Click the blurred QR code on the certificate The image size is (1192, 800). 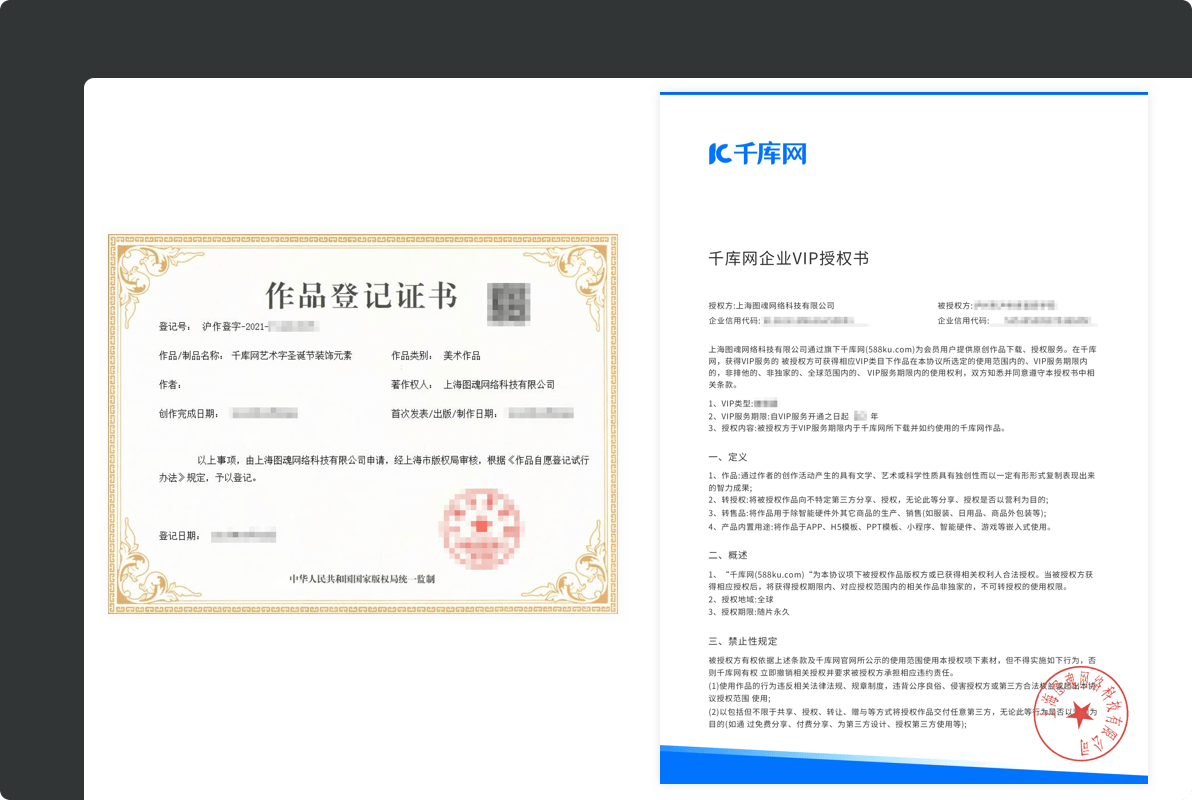click(x=509, y=303)
